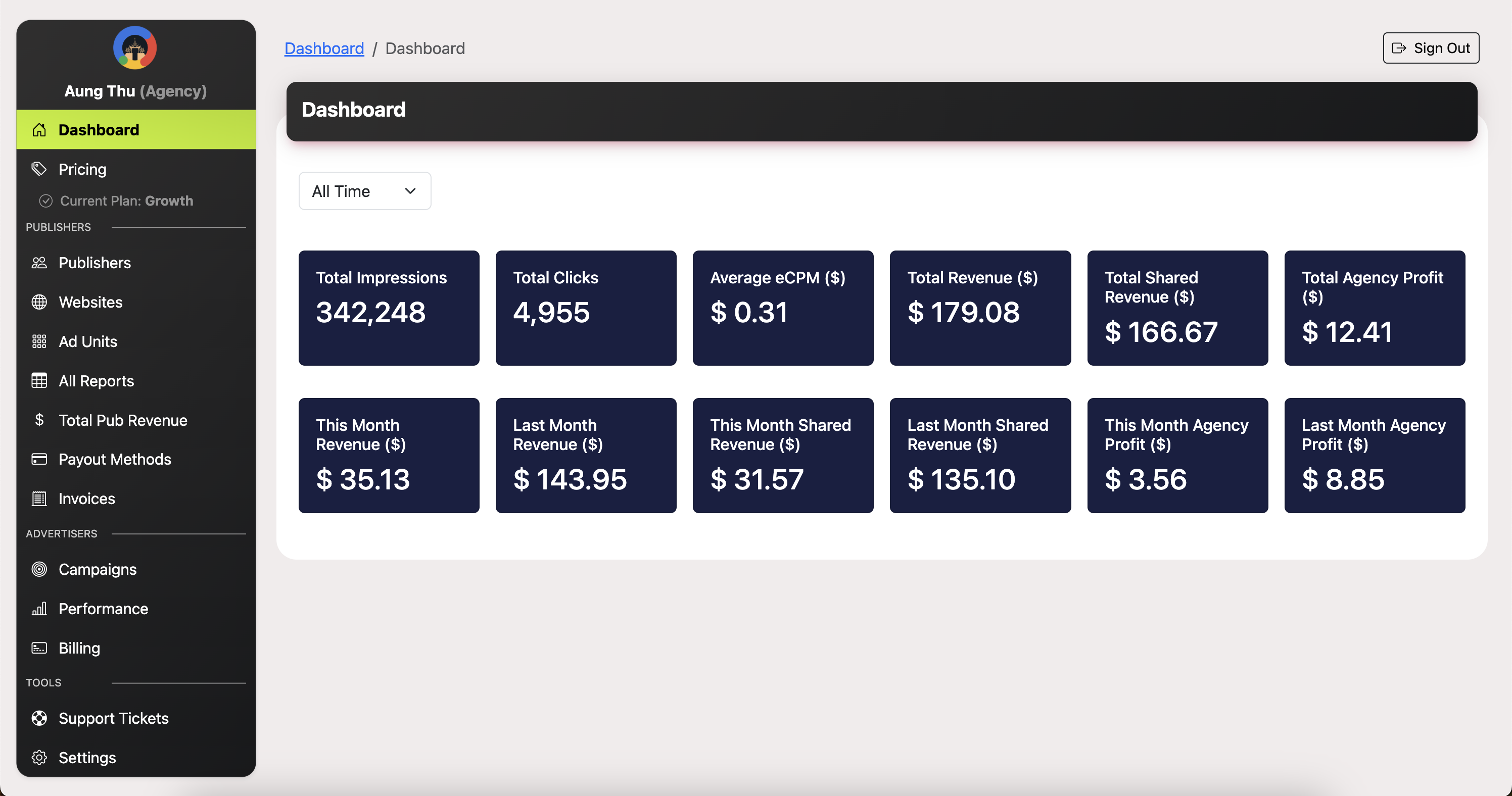Screen dimensions: 1512x796
Task: Click the Support Tickets lifebuoy icon
Action: click(39, 719)
